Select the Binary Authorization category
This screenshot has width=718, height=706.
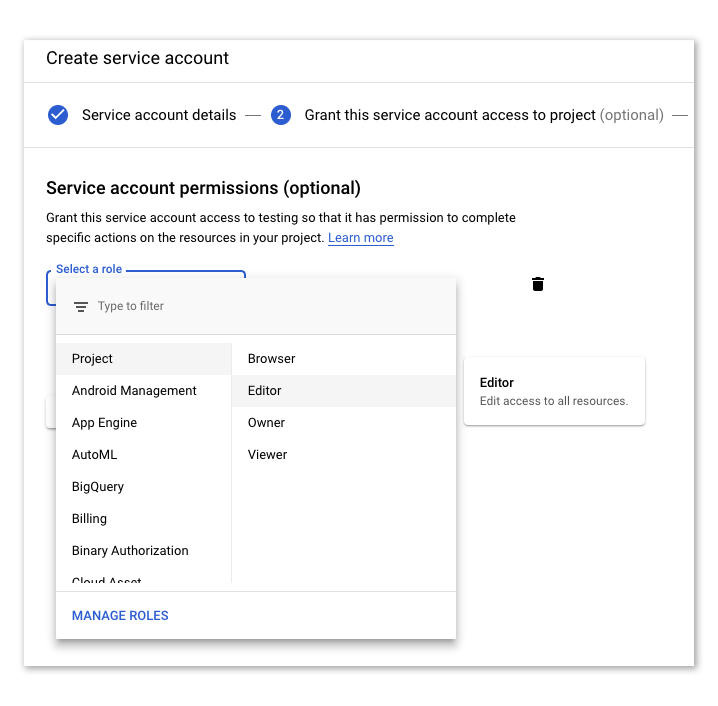[130, 551]
